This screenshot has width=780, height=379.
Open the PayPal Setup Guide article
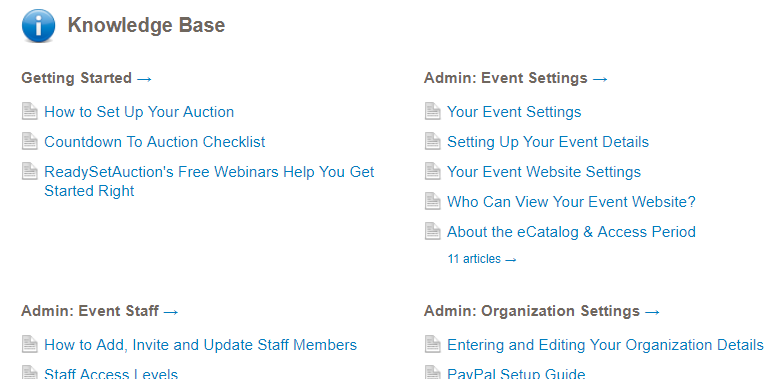[516, 374]
